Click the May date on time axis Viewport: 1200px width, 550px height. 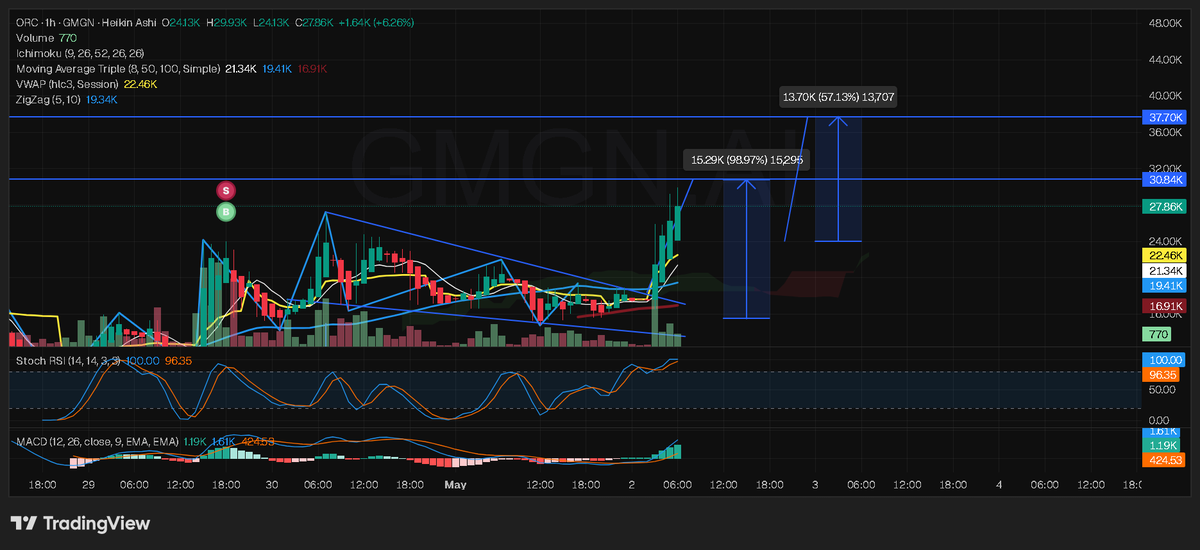(x=455, y=484)
